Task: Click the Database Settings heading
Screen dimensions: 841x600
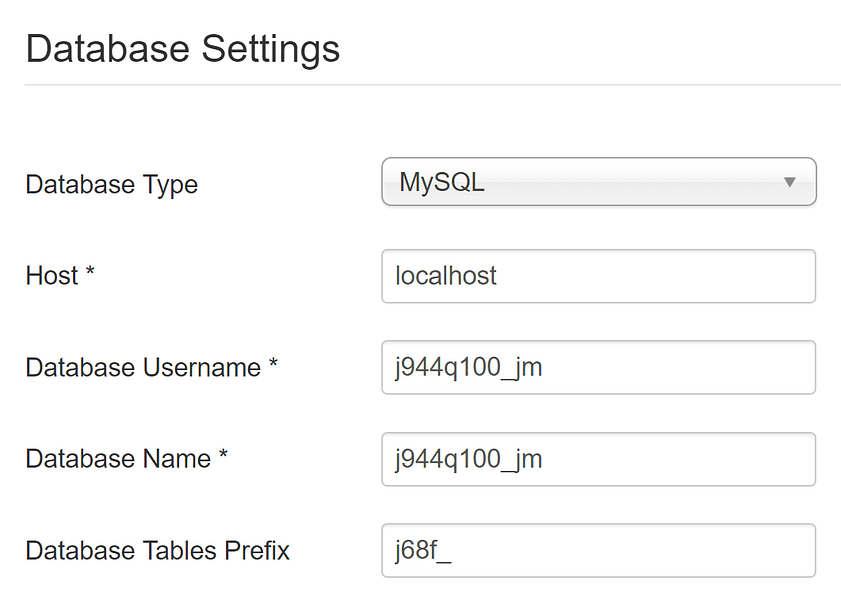Action: click(x=183, y=48)
